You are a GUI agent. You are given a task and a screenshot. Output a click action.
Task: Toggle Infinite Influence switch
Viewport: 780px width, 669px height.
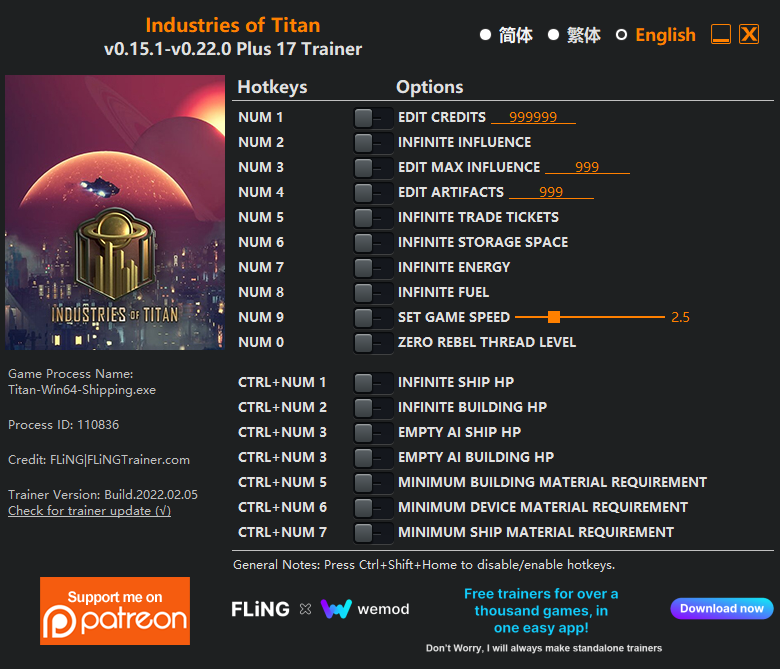(x=373, y=143)
